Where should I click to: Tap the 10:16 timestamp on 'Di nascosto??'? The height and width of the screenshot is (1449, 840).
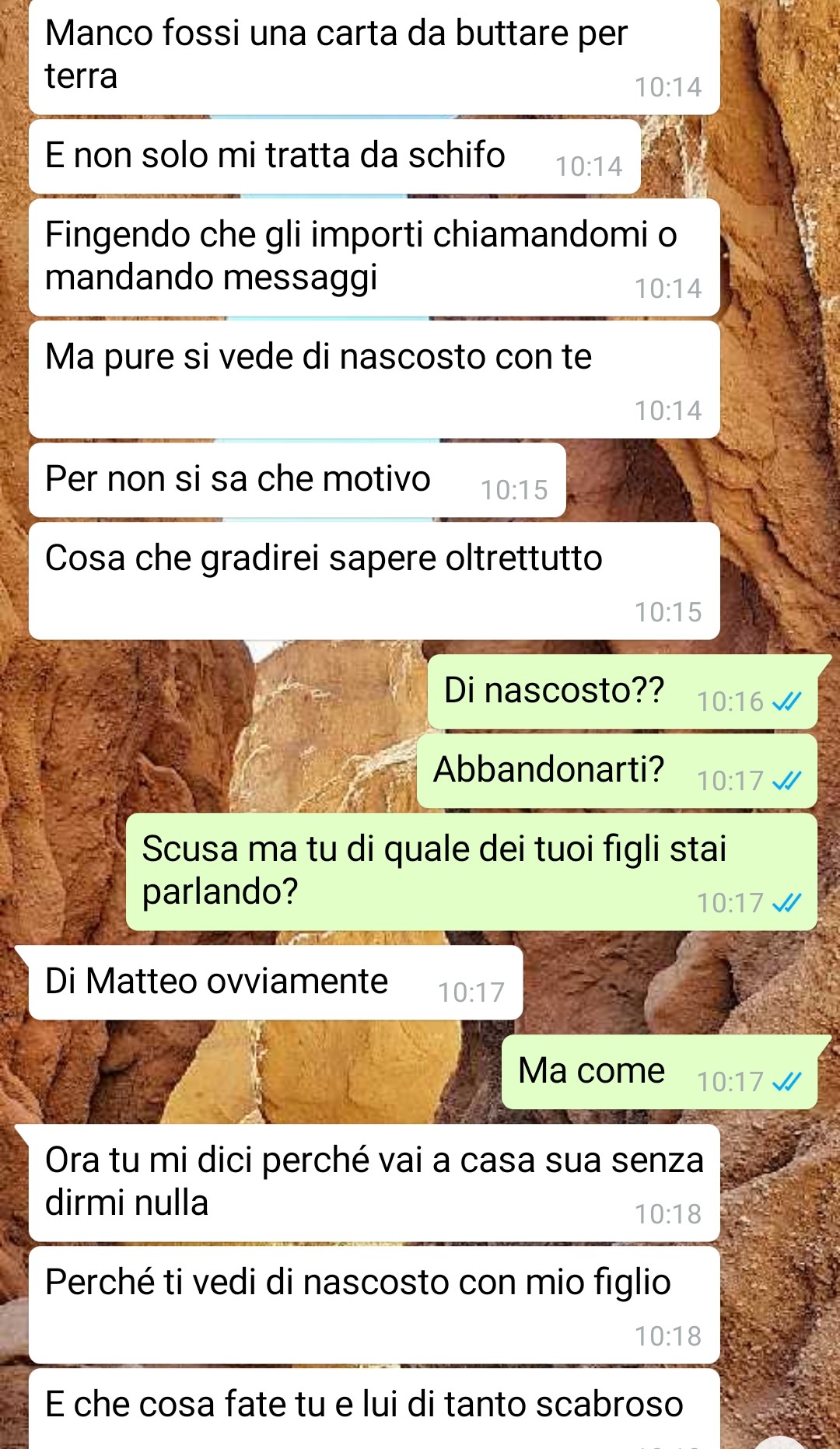pos(730,702)
